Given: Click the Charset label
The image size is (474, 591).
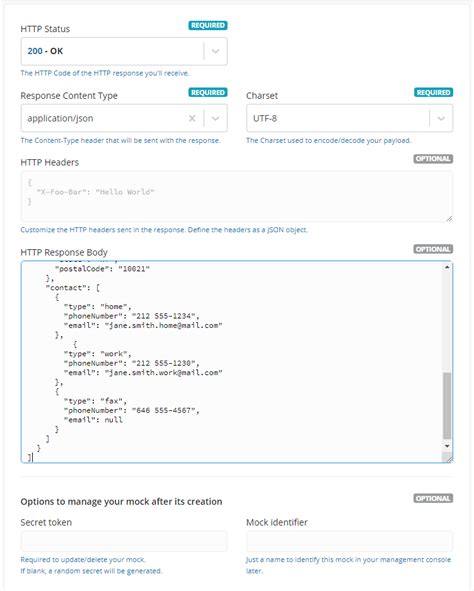Looking at the screenshot, I should [262, 96].
